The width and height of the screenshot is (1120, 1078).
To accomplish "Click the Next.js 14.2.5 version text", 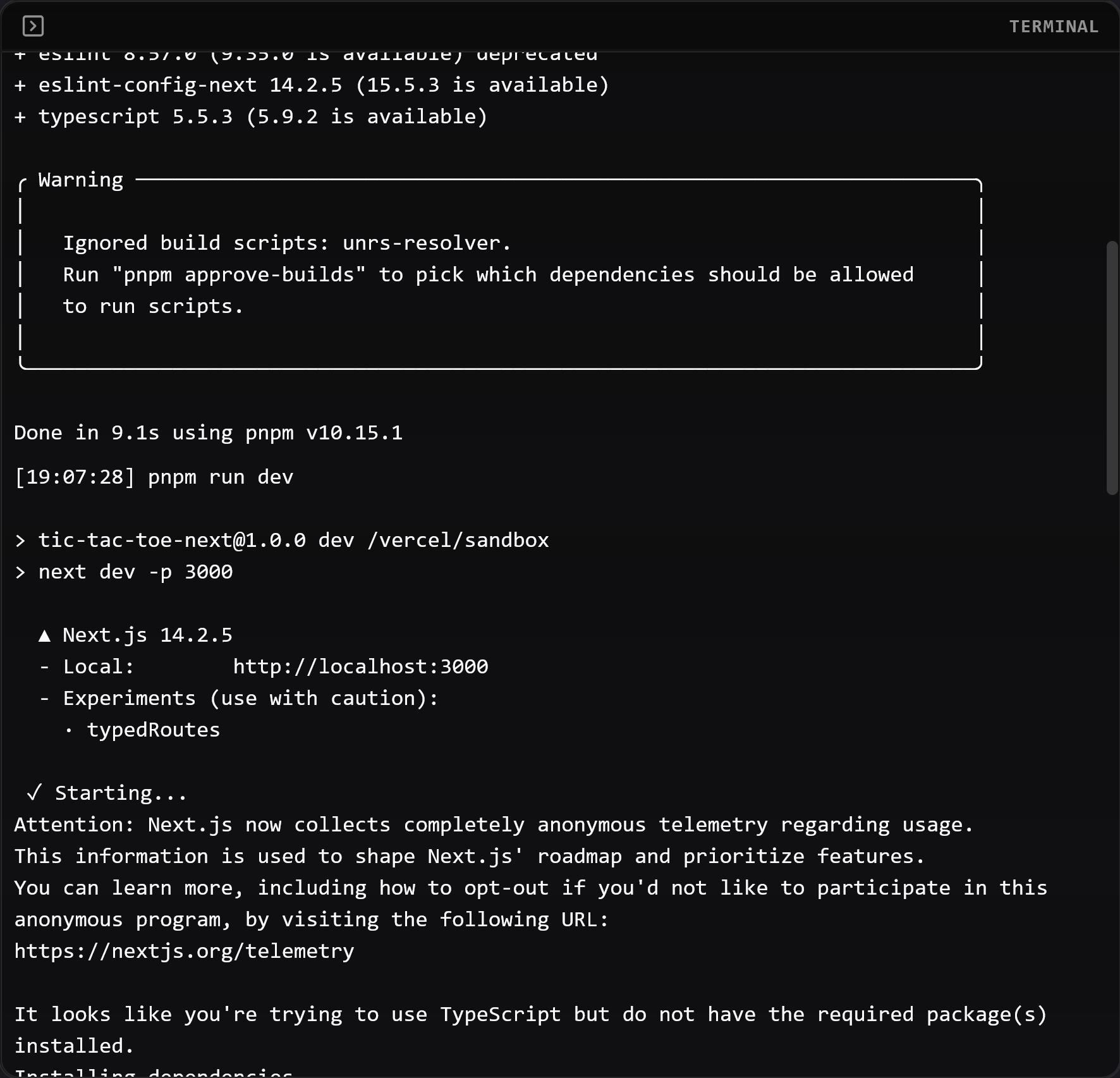I will pos(147,635).
